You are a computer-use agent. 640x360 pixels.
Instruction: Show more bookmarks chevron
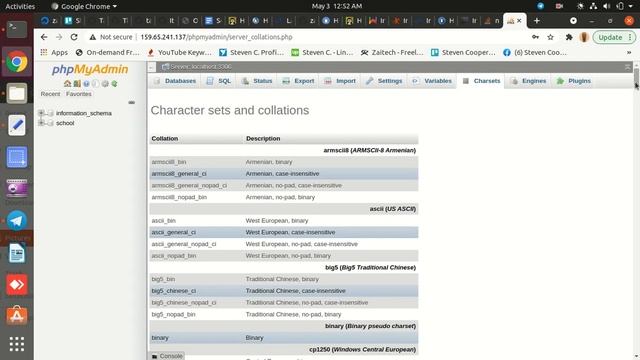(x=629, y=52)
